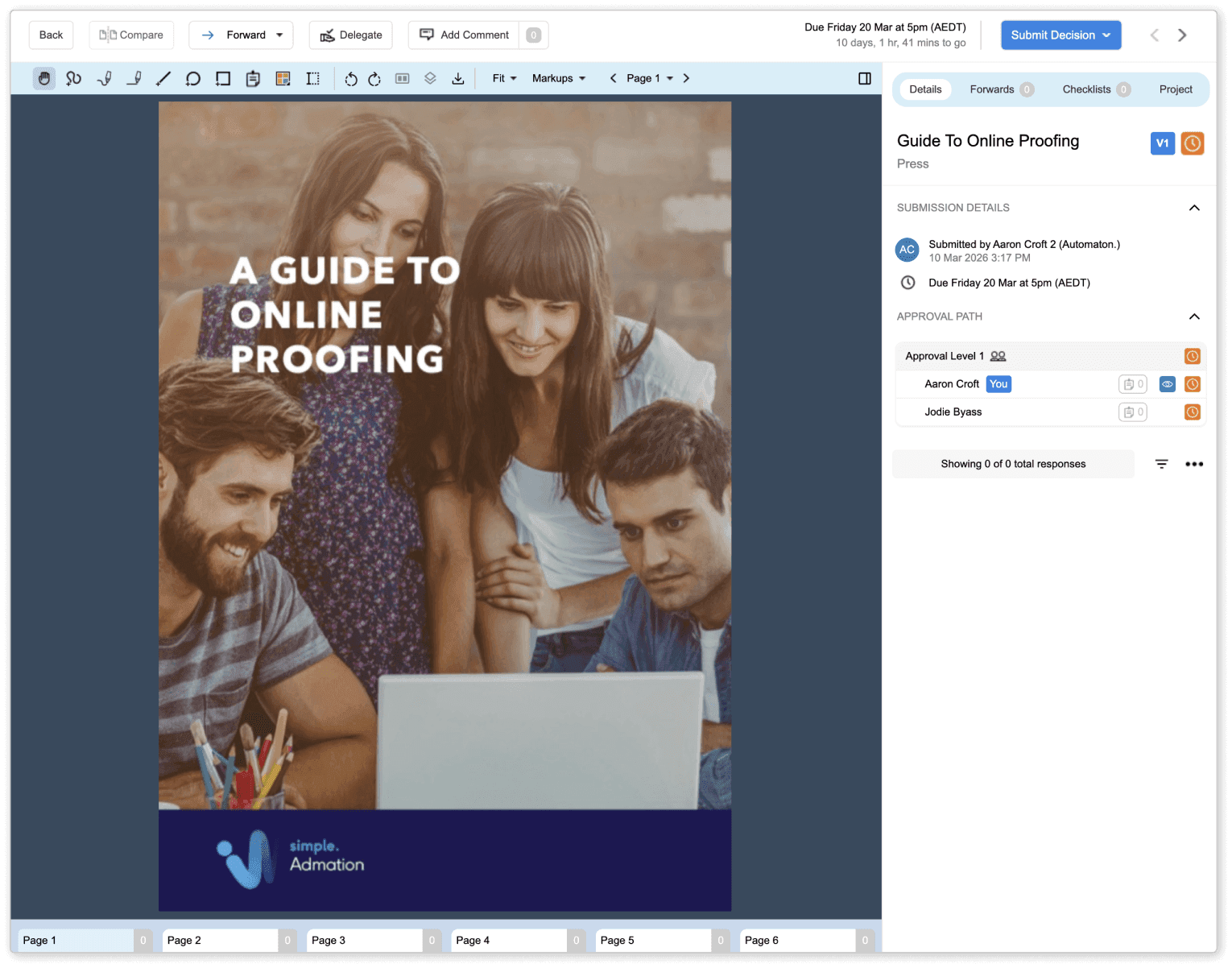Rotate the page counter-clockwise
Viewport: 1232px width, 968px height.
[x=351, y=78]
